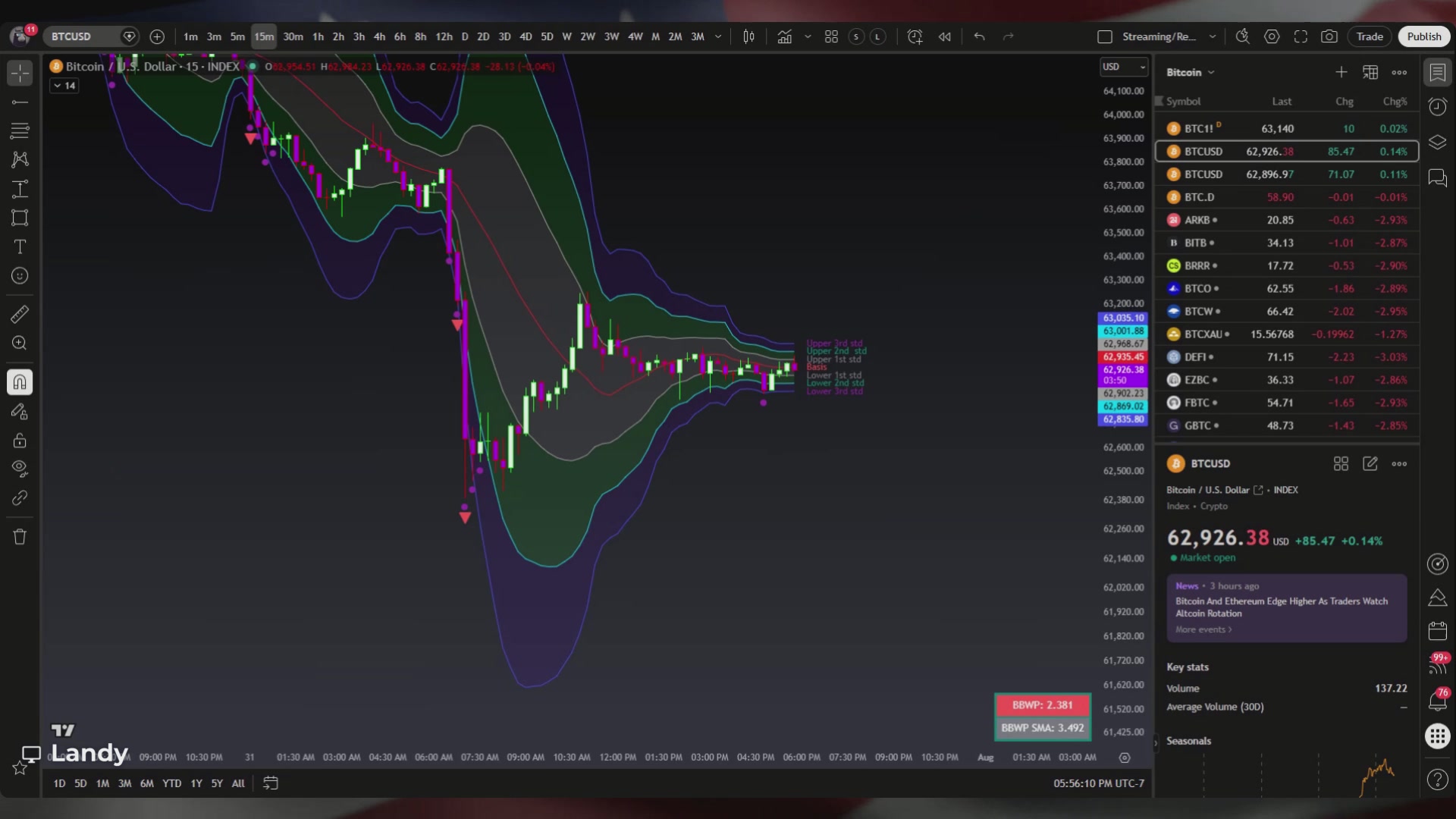
Task: Select the 1Y date range
Action: [x=196, y=783]
